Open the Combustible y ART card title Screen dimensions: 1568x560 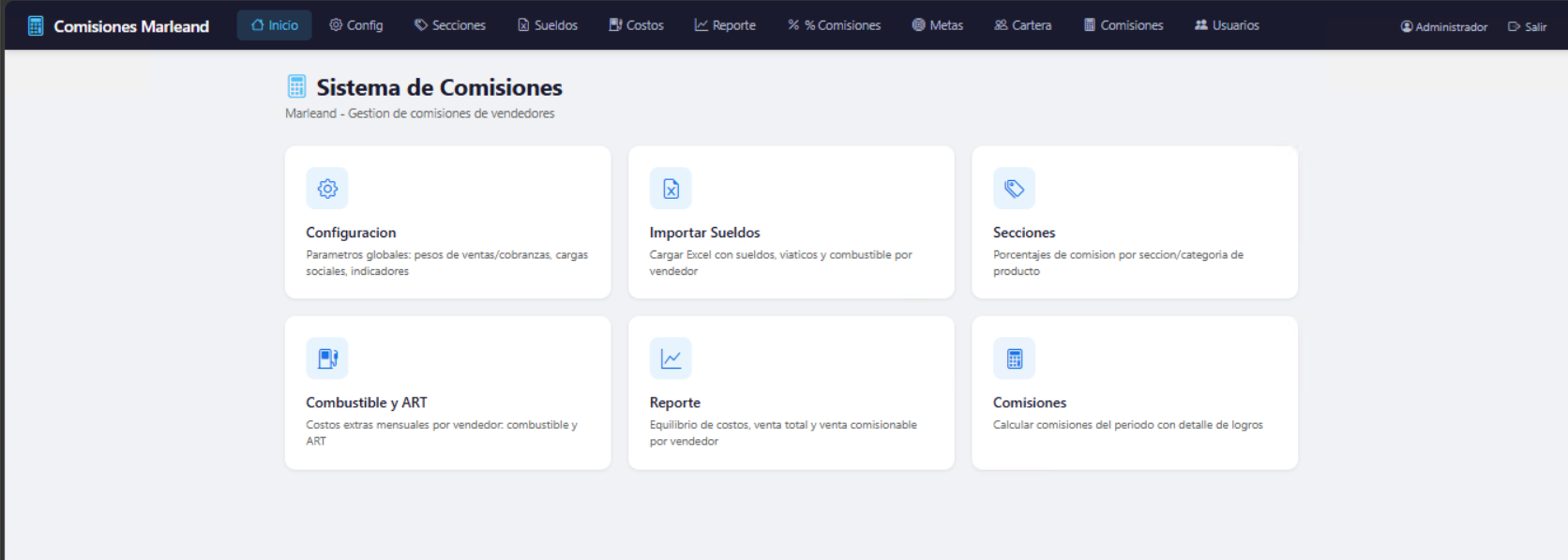point(367,402)
